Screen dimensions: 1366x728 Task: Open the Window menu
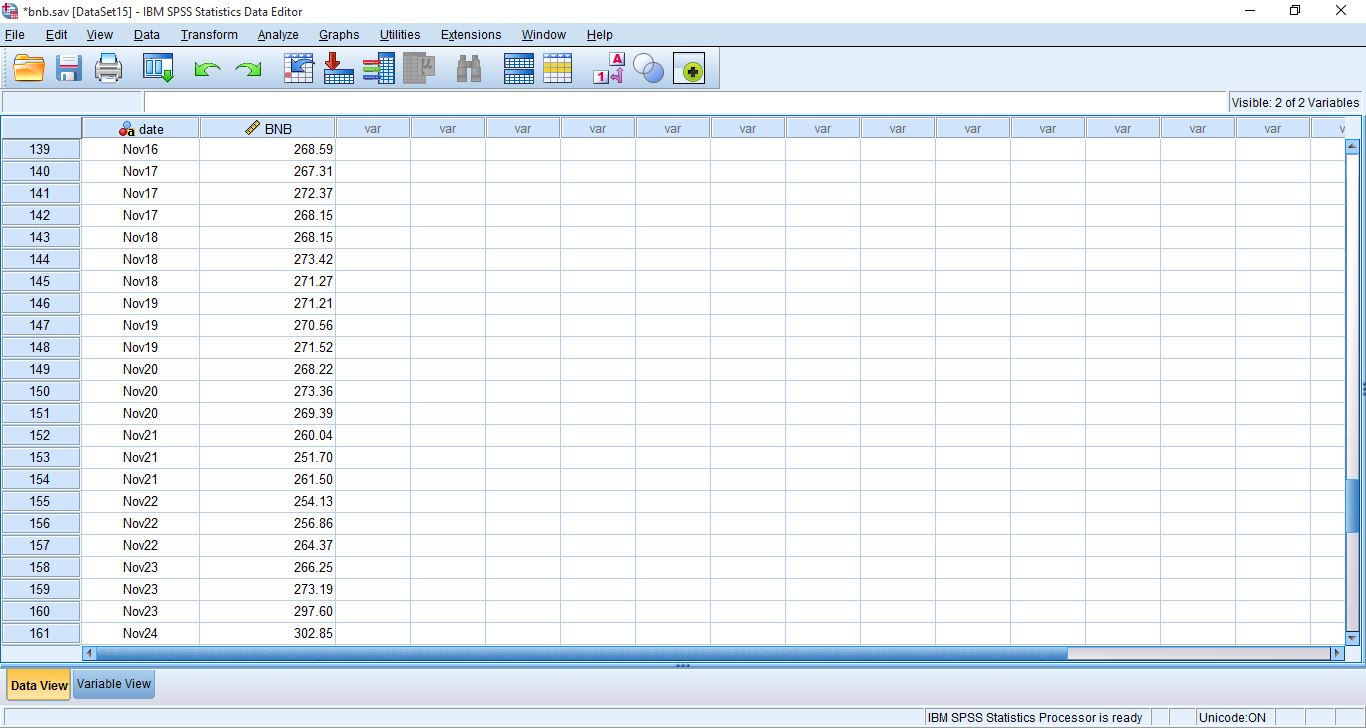544,35
